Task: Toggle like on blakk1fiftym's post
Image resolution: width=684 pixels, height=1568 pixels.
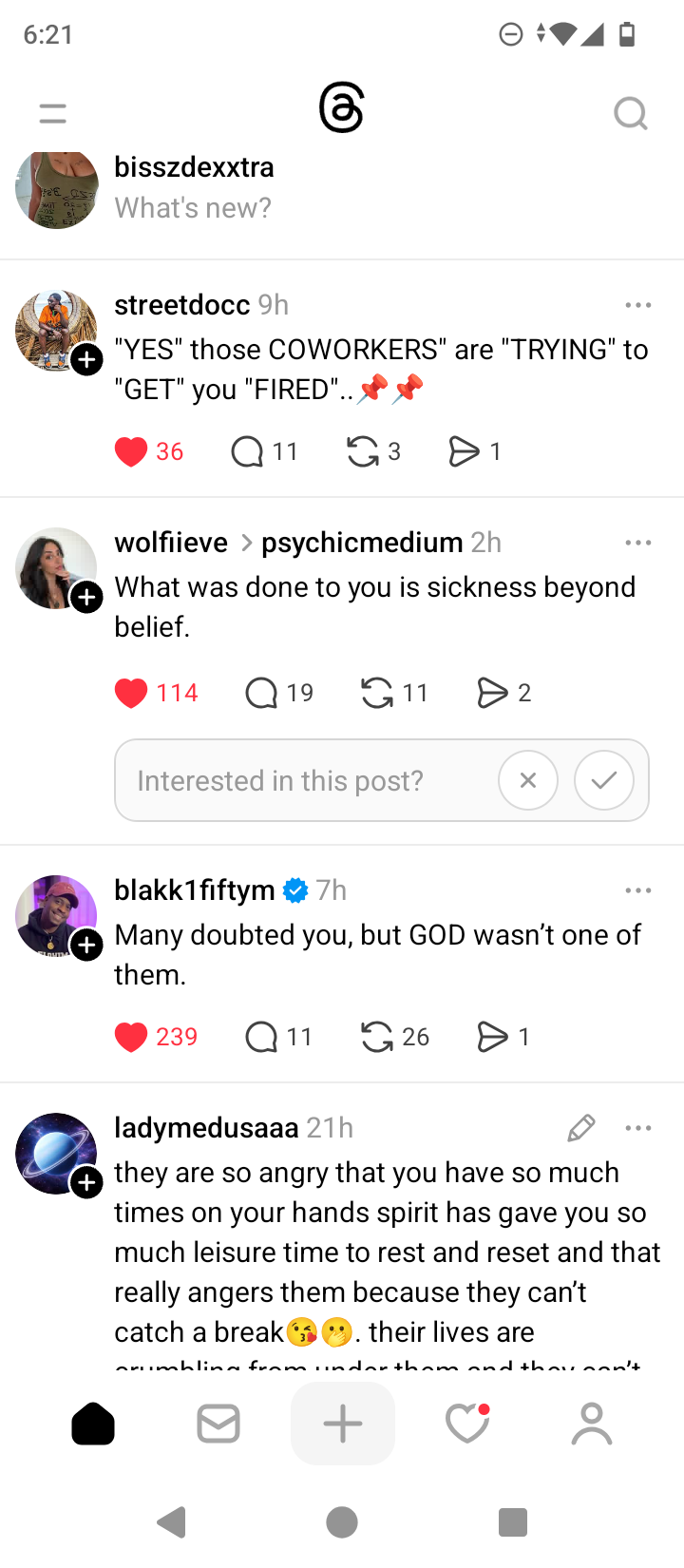Action: click(x=131, y=1037)
